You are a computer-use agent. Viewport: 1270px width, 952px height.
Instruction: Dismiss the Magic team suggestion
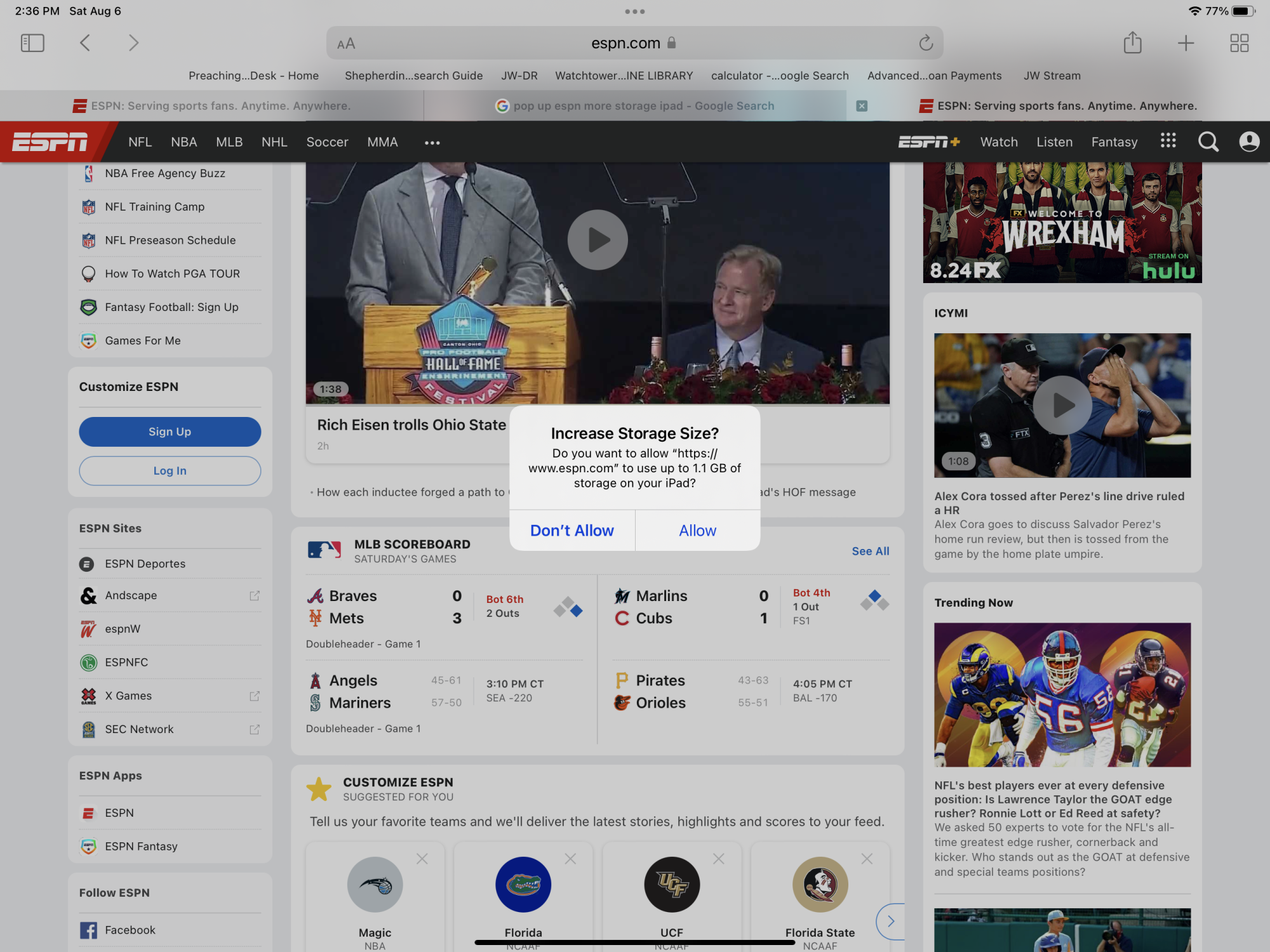point(422,859)
